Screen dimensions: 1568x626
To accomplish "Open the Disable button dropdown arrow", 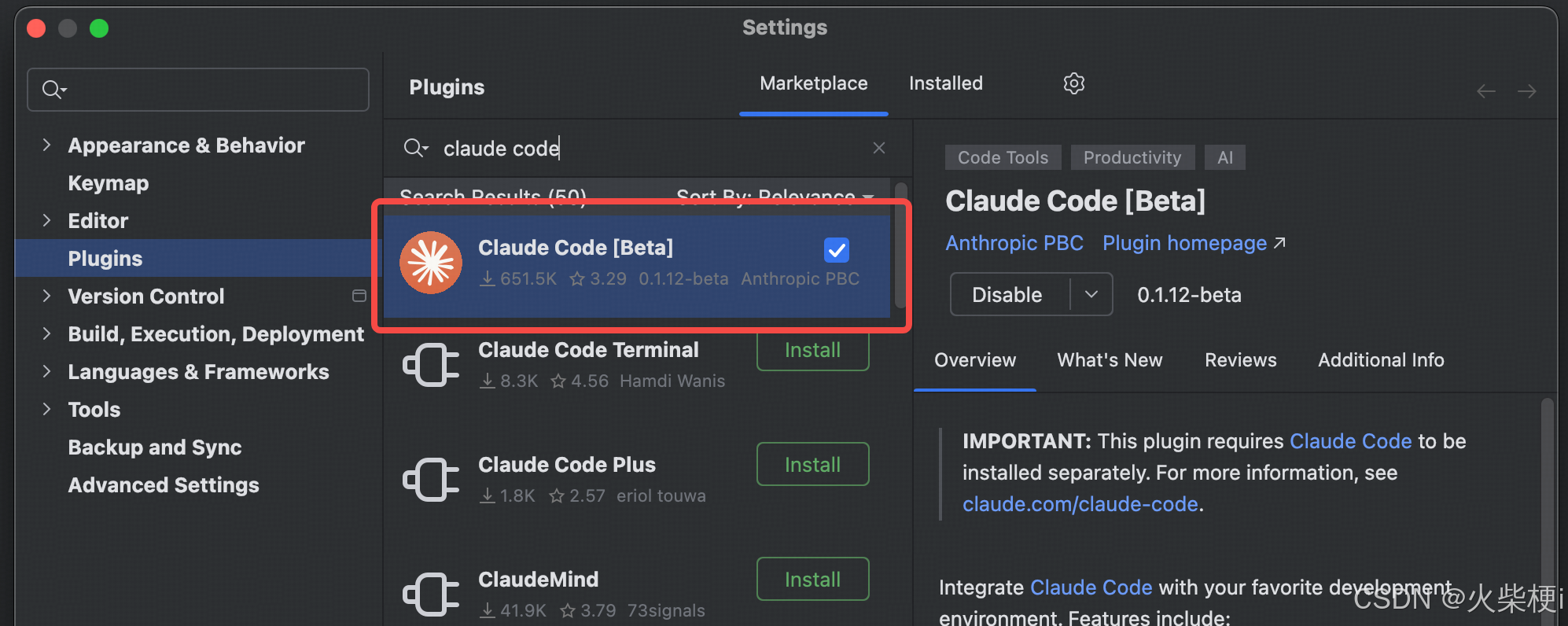I will click(x=1091, y=294).
